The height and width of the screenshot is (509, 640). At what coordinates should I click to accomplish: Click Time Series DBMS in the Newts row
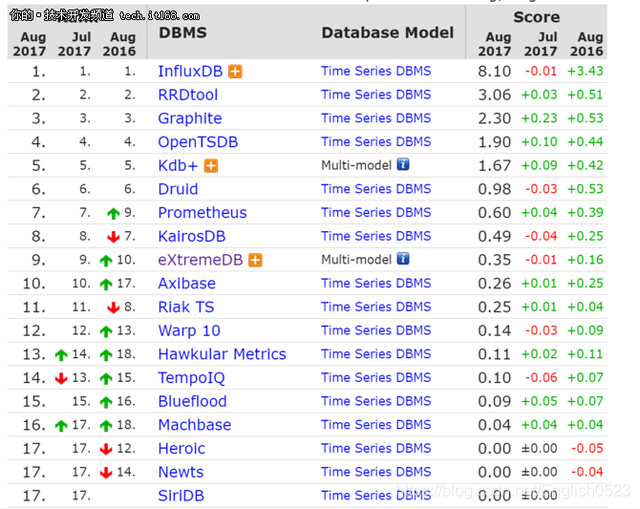376,472
